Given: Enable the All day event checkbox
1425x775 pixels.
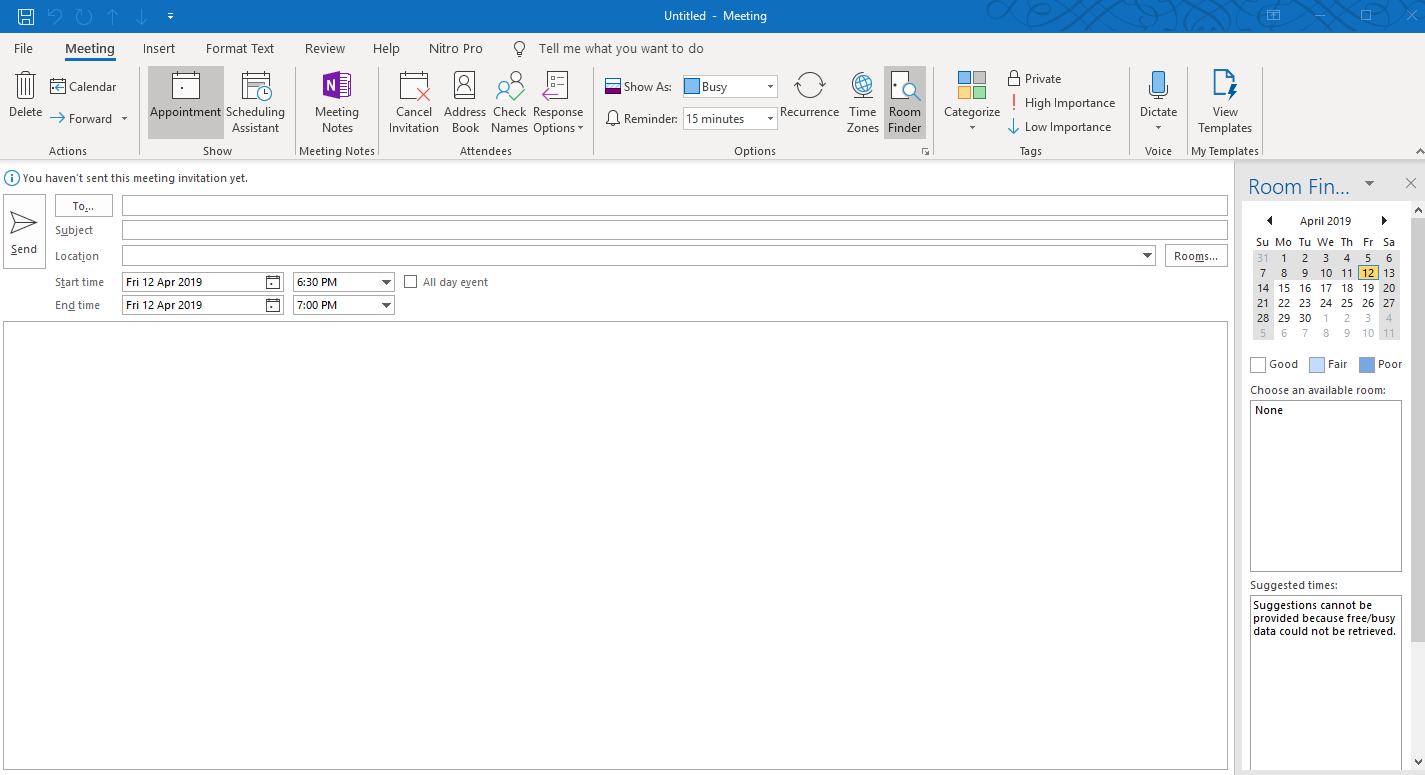Looking at the screenshot, I should 410,282.
